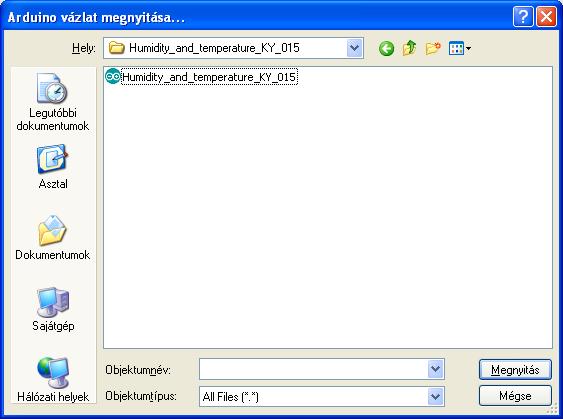Screen dimensions: 563x419
Task: Open Legutóbbi dokumentumok location
Action: [x=53, y=102]
